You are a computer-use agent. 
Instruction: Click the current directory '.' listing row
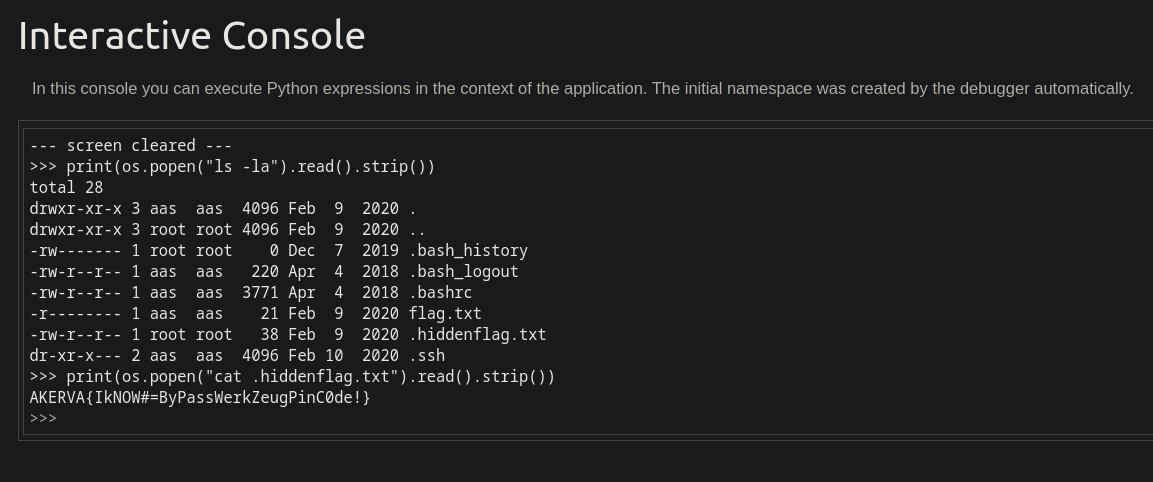(x=223, y=209)
